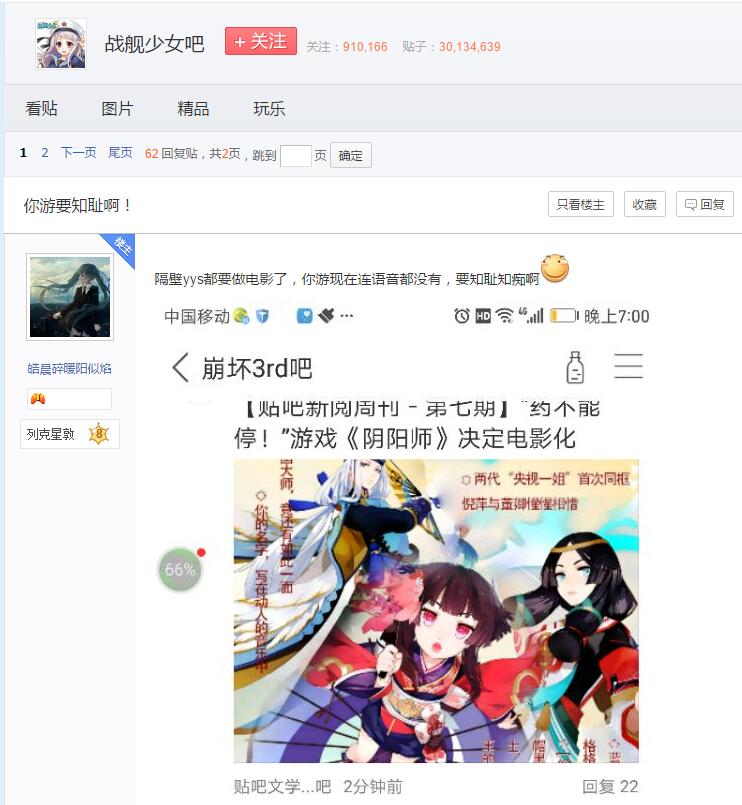Switch to the 看贴 tab
742x805 pixels.
pos(42,108)
